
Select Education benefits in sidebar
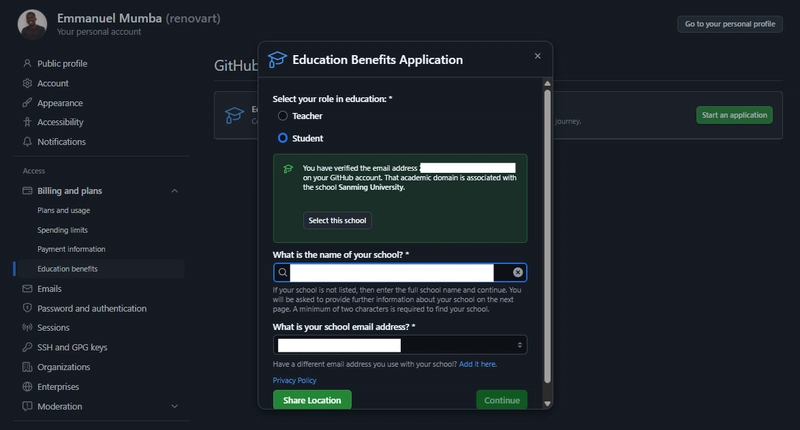[x=67, y=269]
